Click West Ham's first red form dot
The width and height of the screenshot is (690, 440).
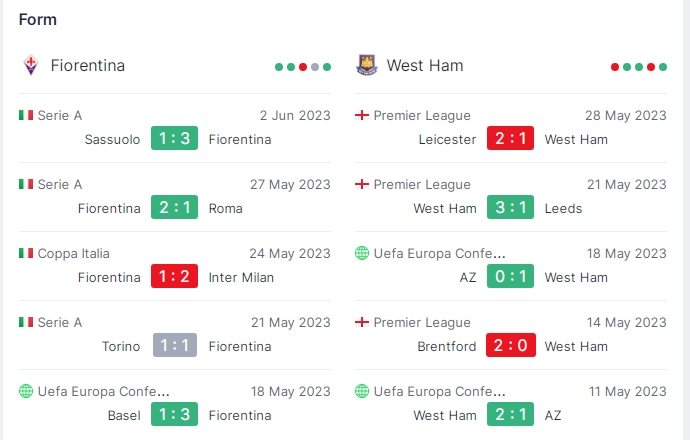click(615, 67)
